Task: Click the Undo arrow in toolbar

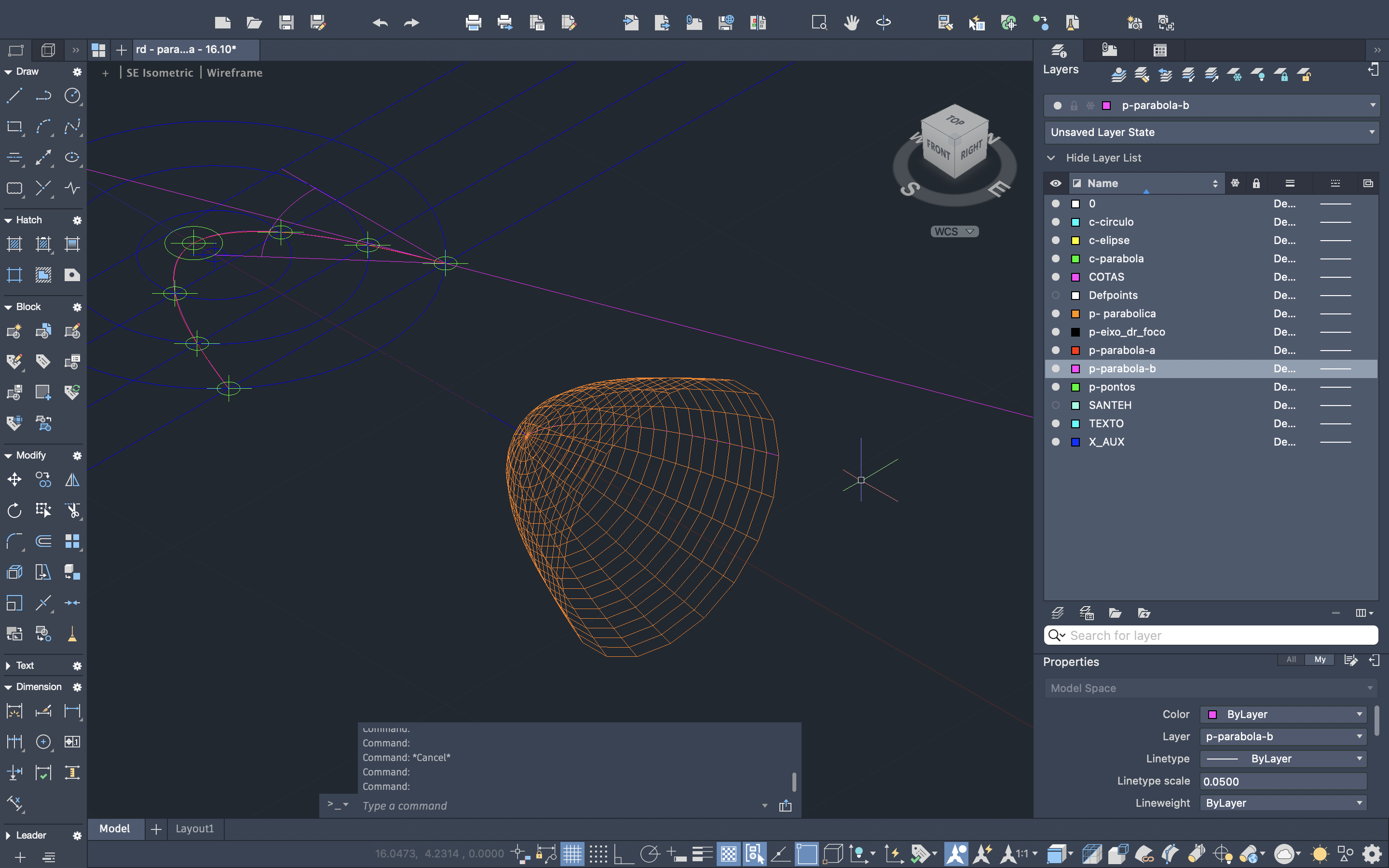Action: (x=380, y=23)
